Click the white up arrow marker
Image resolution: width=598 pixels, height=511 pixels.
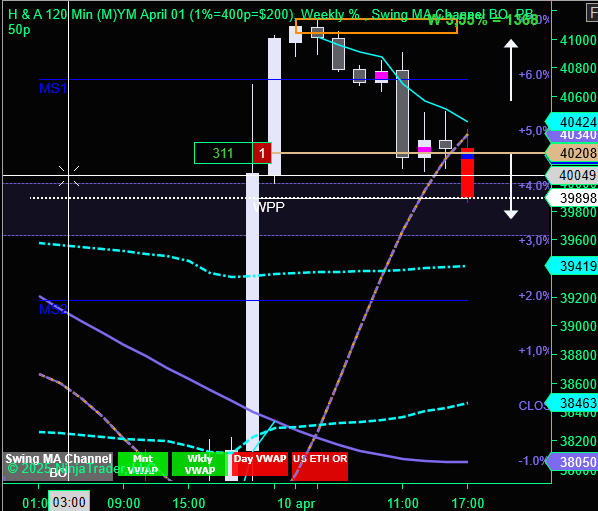(511, 70)
